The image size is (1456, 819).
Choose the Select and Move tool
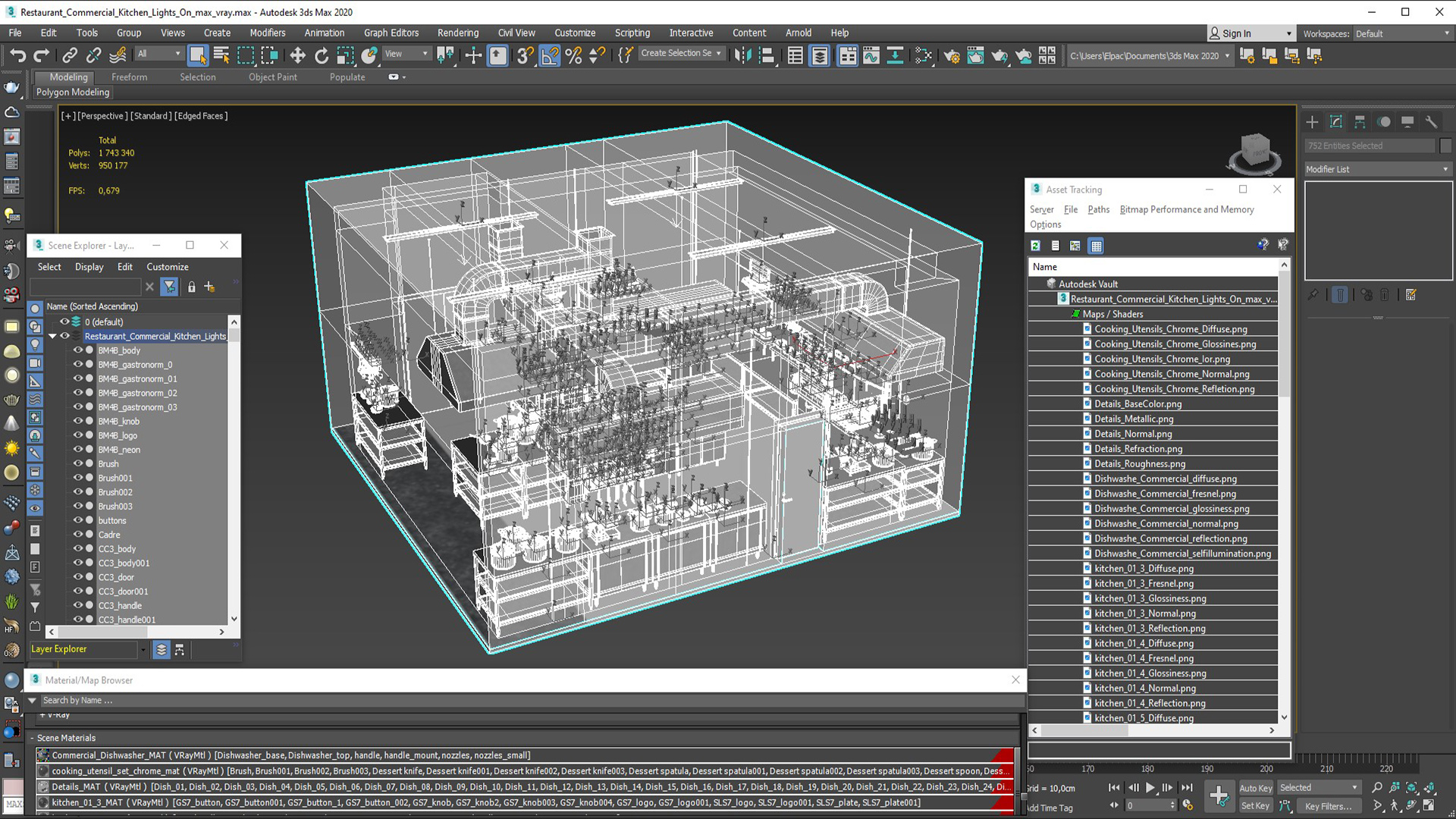tap(297, 55)
